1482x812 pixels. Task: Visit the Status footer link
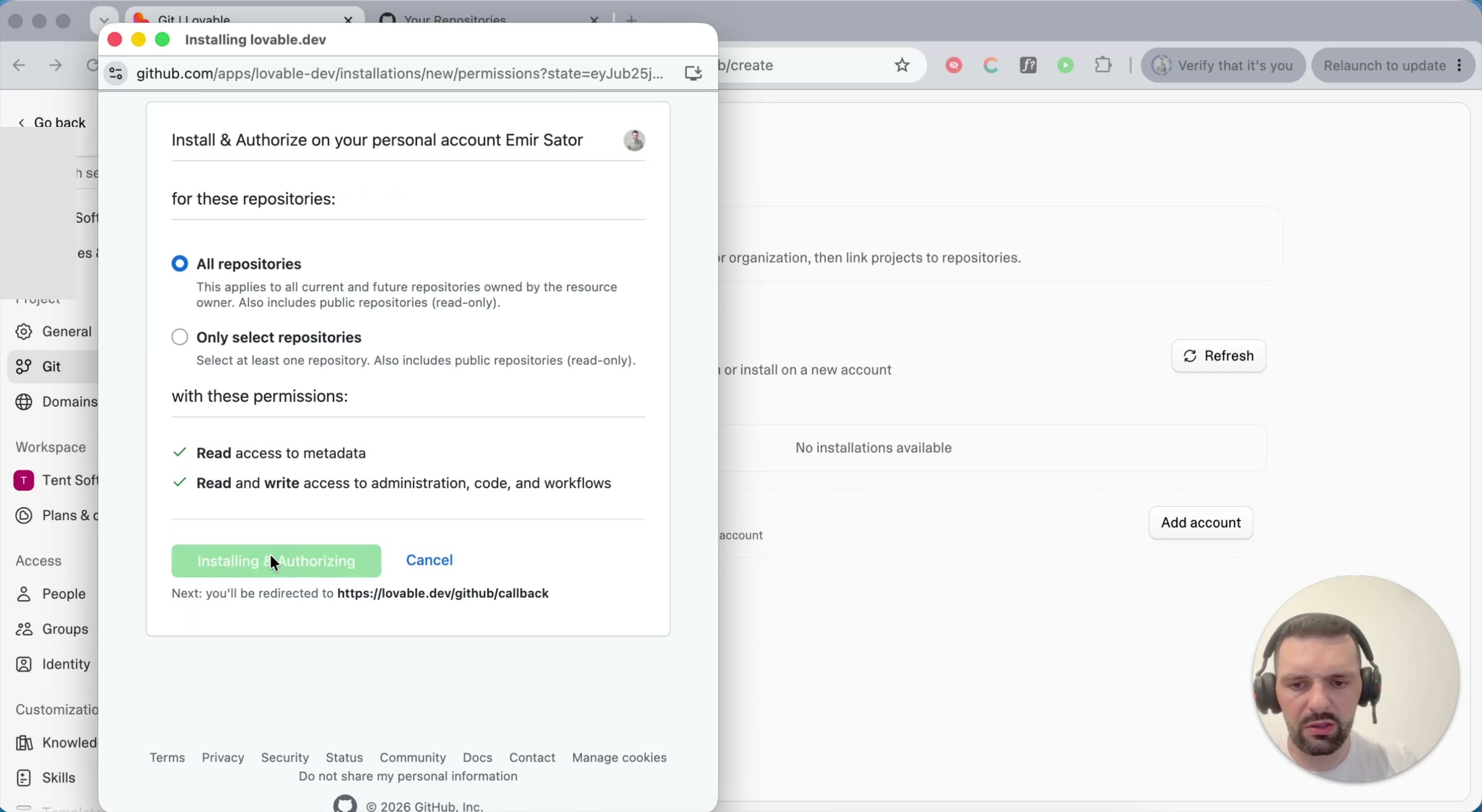pos(344,757)
